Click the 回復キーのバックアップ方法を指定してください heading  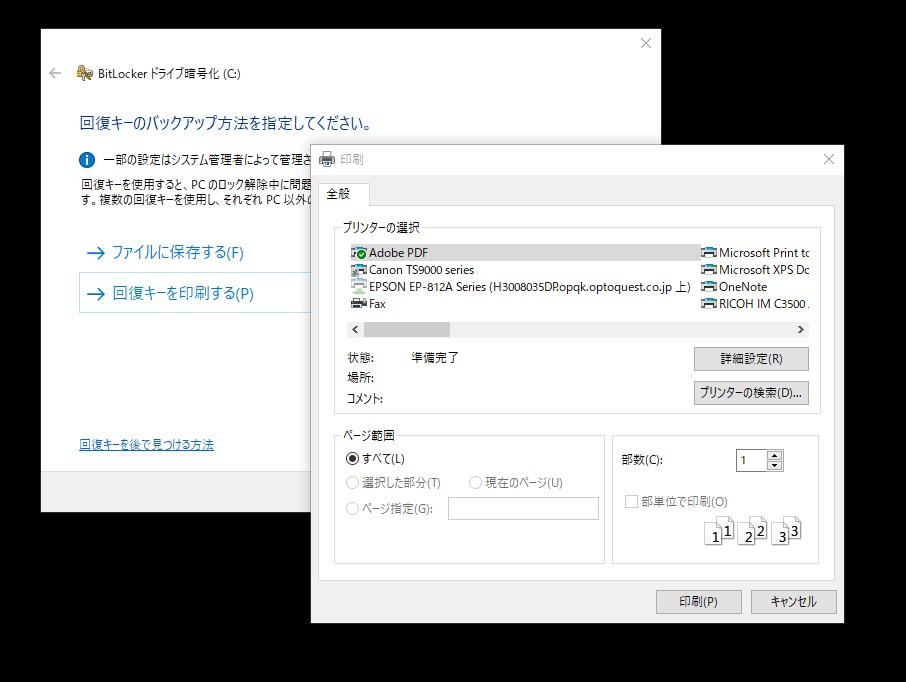225,123
